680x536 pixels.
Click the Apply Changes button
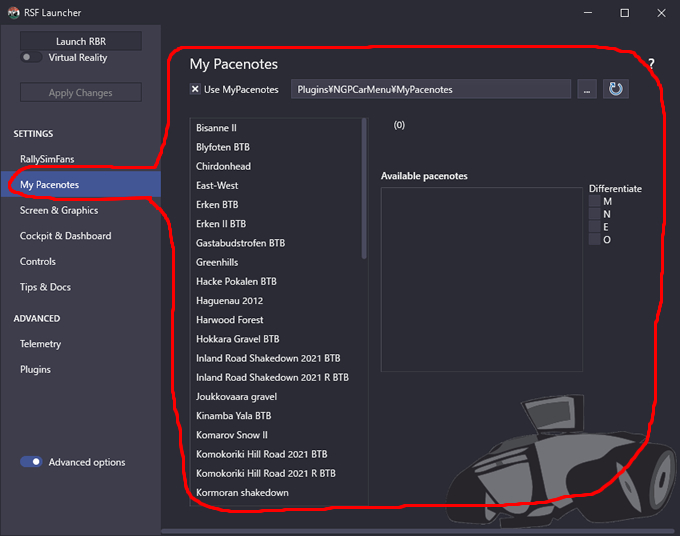[81, 92]
